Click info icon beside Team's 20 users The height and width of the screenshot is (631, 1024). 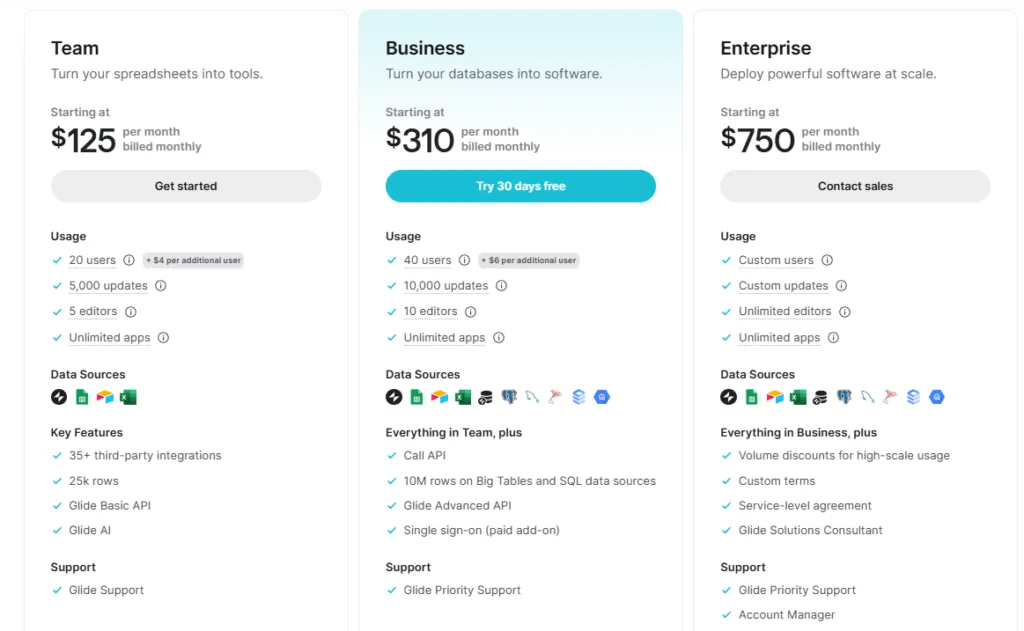click(129, 260)
